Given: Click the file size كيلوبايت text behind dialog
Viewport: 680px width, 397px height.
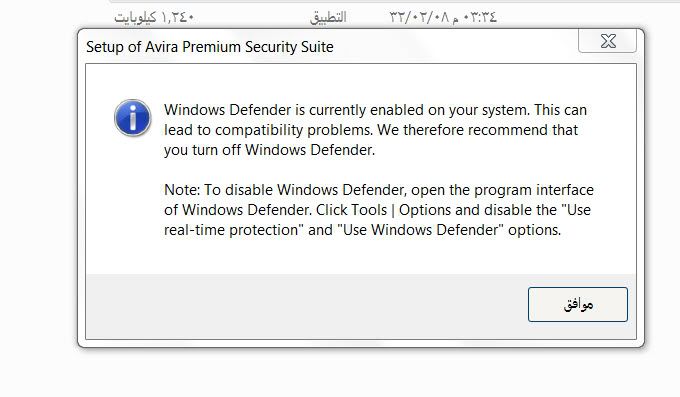Looking at the screenshot, I should coord(154,17).
